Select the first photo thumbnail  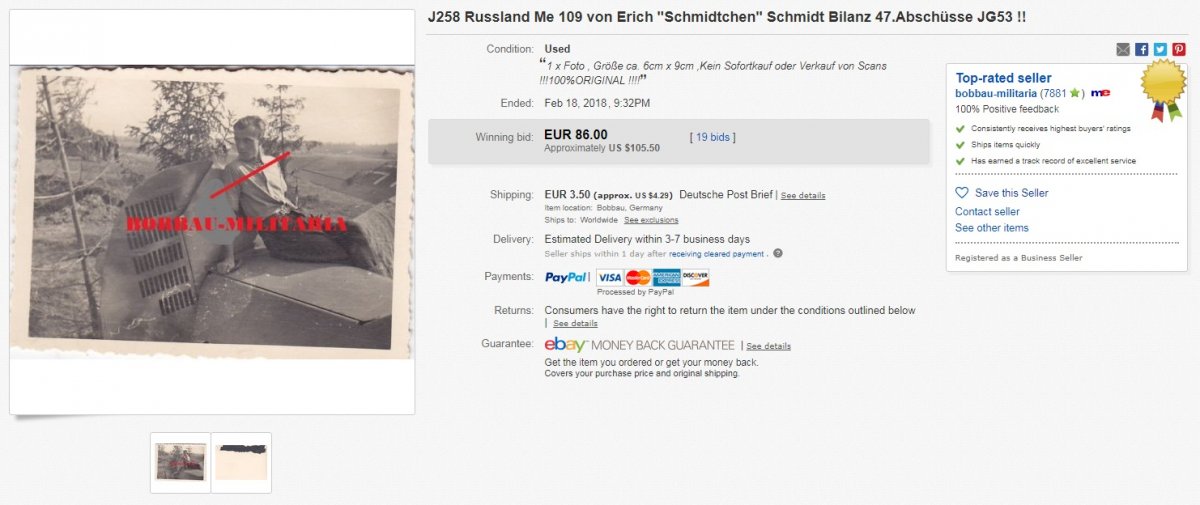coord(181,462)
